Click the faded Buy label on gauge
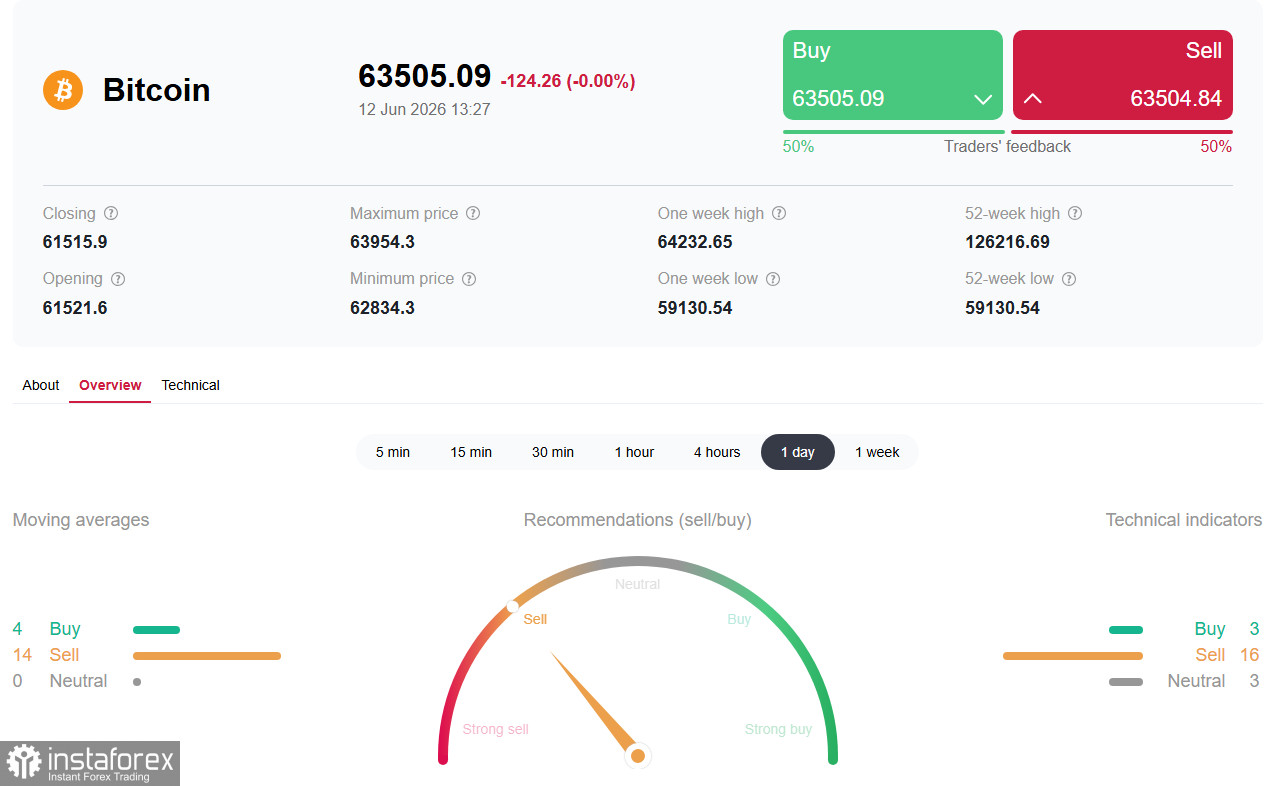Image resolution: width=1280 pixels, height=786 pixels. pos(739,619)
